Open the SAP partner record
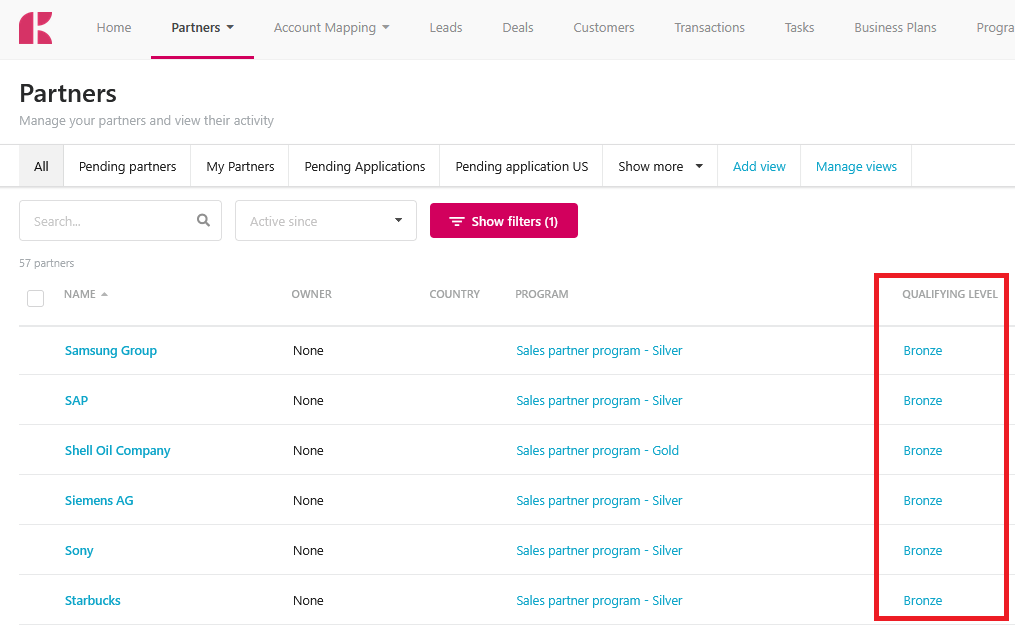The image size is (1015, 628). [76, 400]
